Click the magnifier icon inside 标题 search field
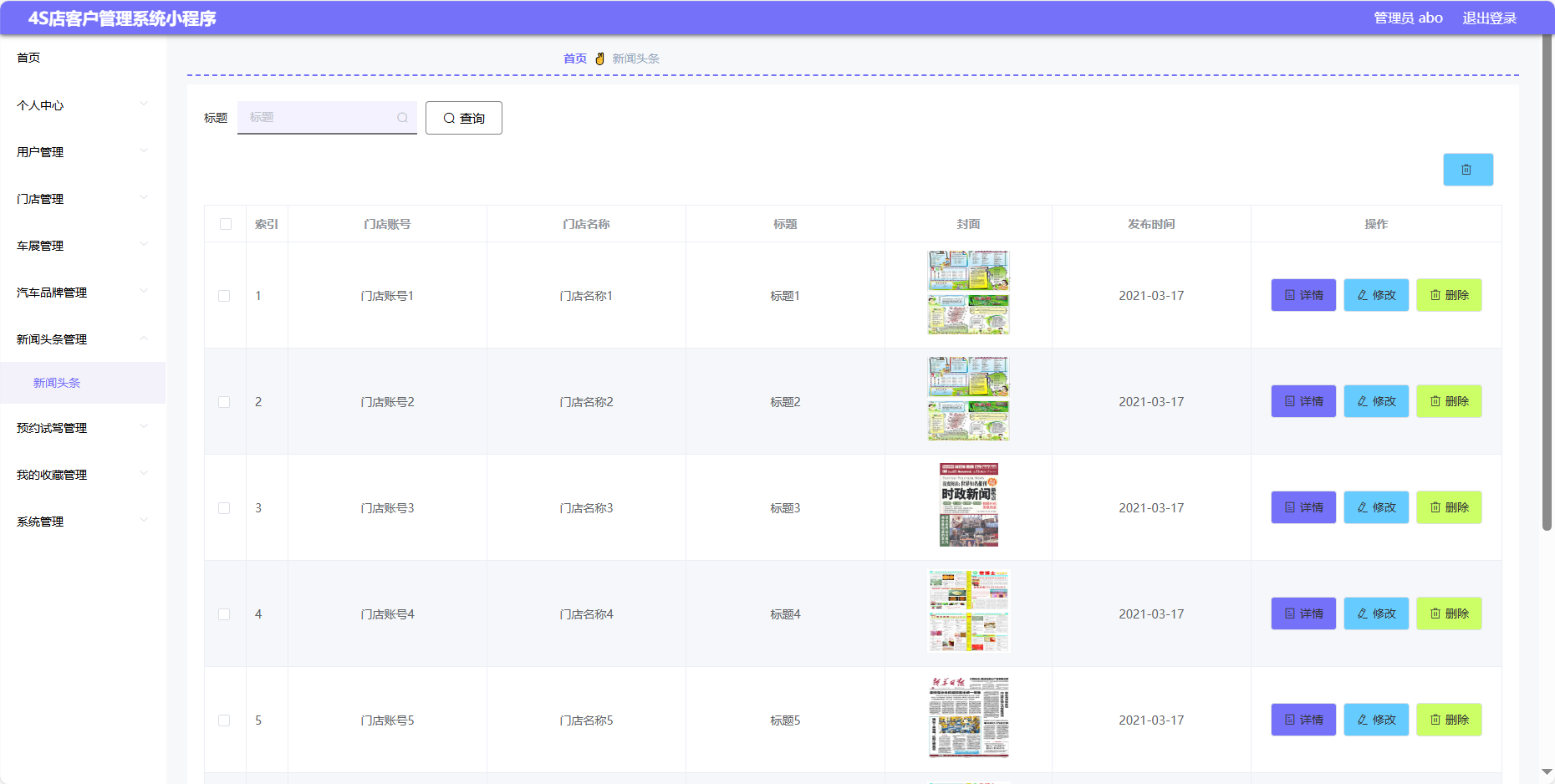Image resolution: width=1555 pixels, height=784 pixels. coord(402,118)
